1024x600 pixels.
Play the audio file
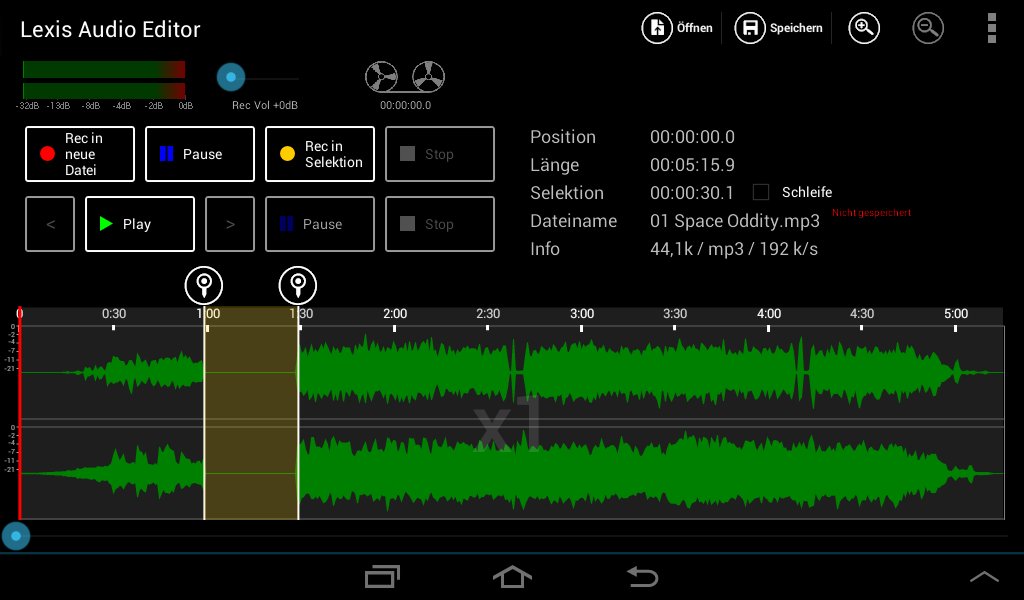pyautogui.click(x=139, y=224)
